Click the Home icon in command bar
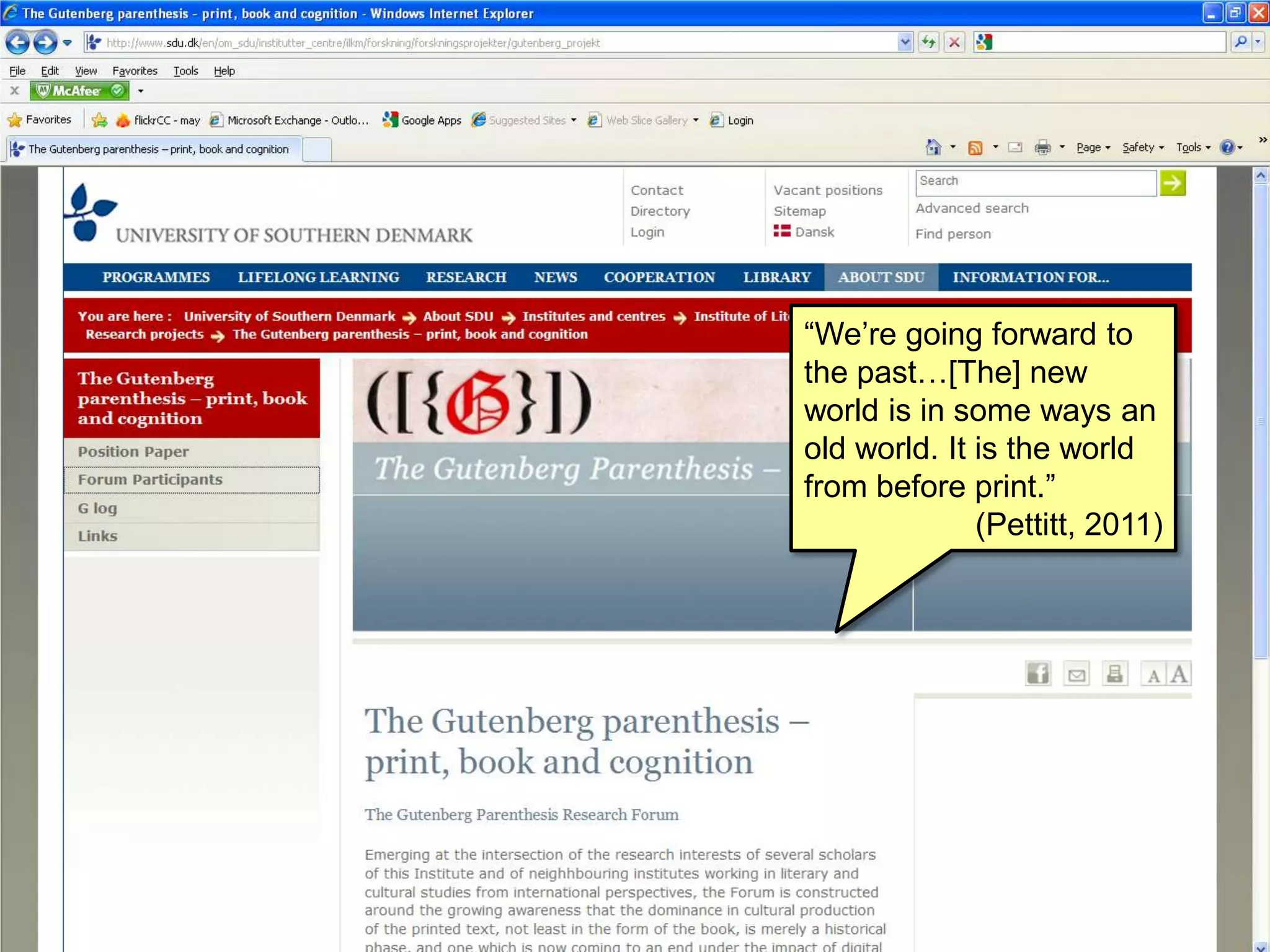This screenshot has height=952, width=1270. point(933,148)
